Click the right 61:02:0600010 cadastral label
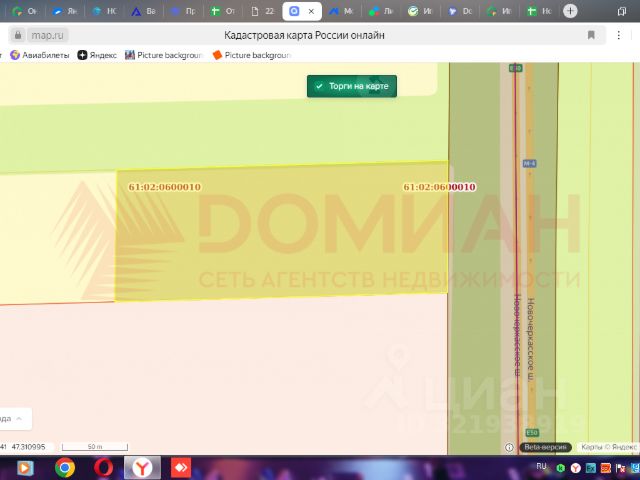Screen dimensions: 640x480 click(x=439, y=187)
